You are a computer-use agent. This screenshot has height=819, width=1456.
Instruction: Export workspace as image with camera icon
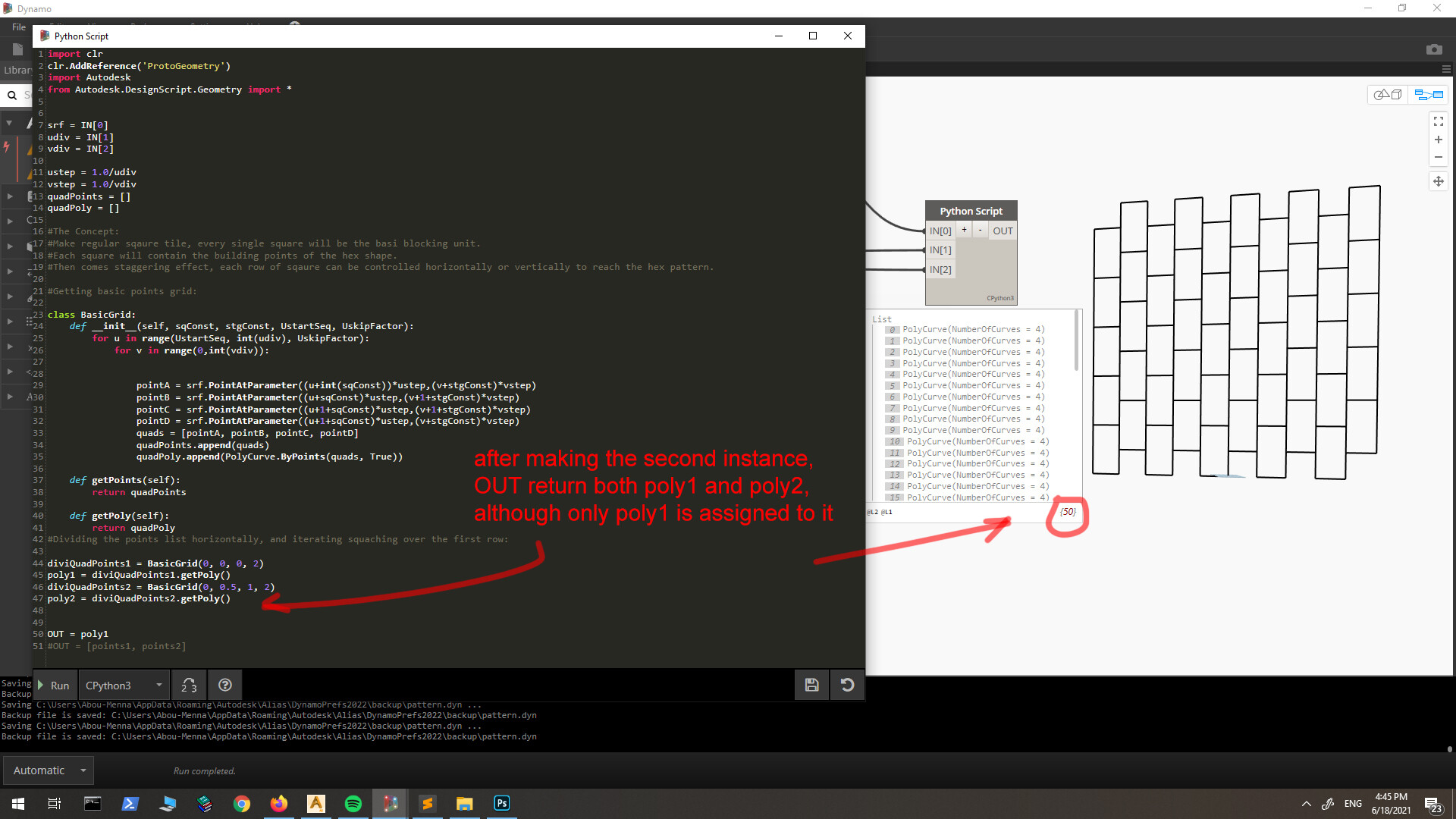[x=1435, y=49]
